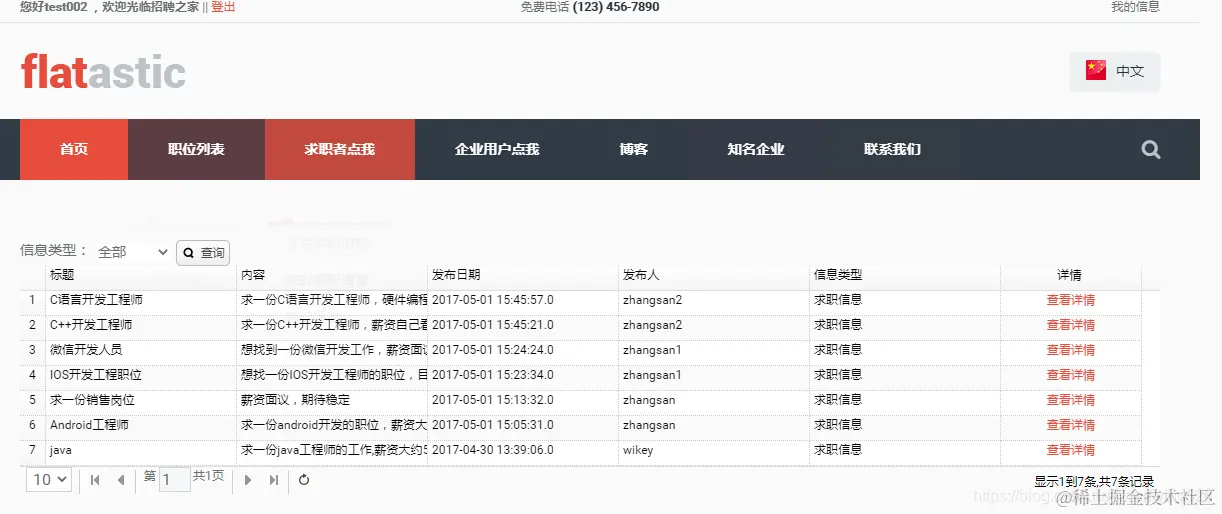Viewport: 1222px width, 514px height.
Task: Click the date 2017-05-01 15:45:57.0
Action: (493, 300)
